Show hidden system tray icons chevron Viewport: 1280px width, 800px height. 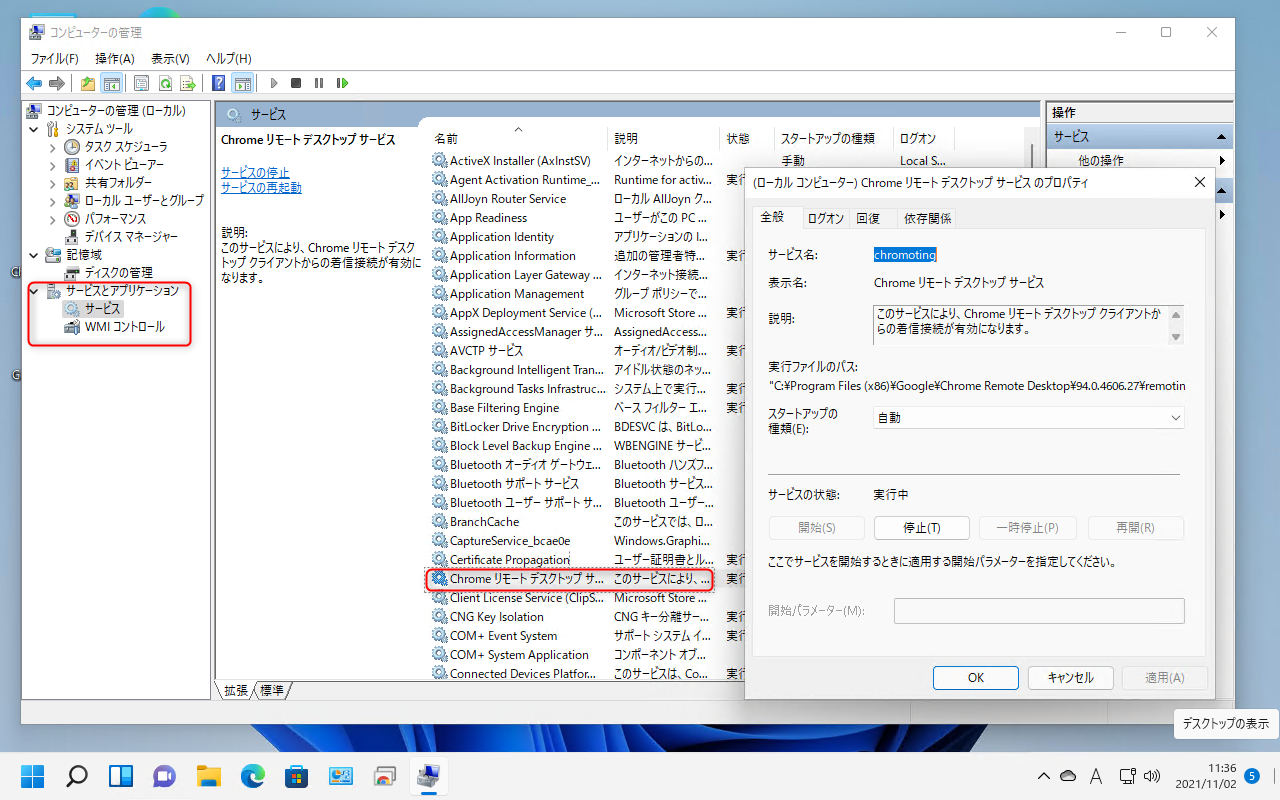click(x=1043, y=776)
